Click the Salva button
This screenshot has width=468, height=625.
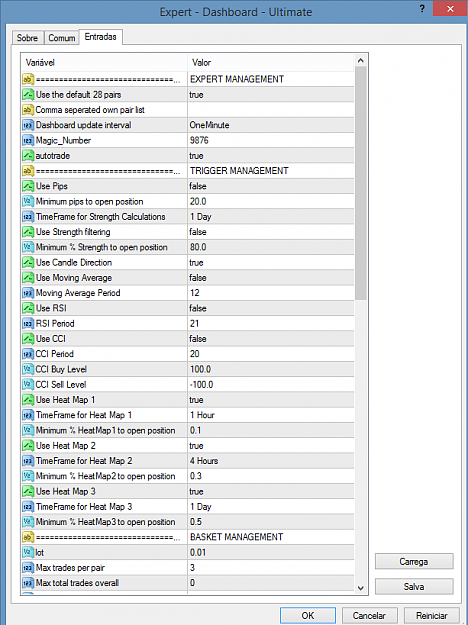(414, 587)
